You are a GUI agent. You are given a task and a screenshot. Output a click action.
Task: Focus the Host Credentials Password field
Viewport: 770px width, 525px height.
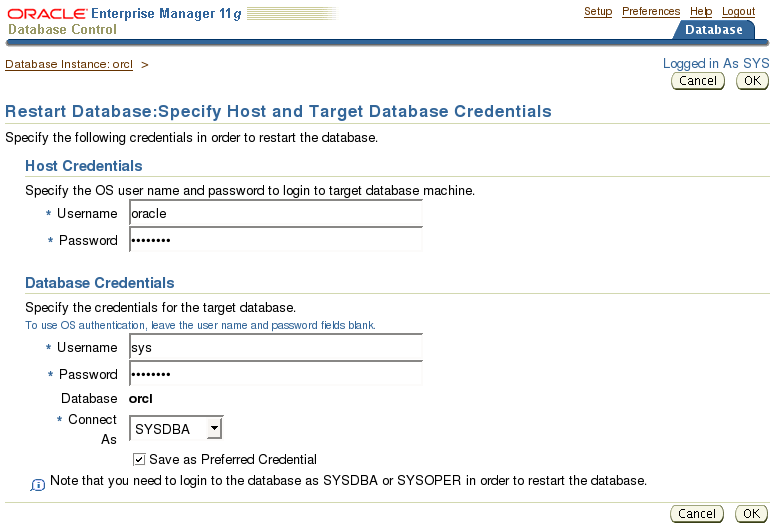(275, 240)
